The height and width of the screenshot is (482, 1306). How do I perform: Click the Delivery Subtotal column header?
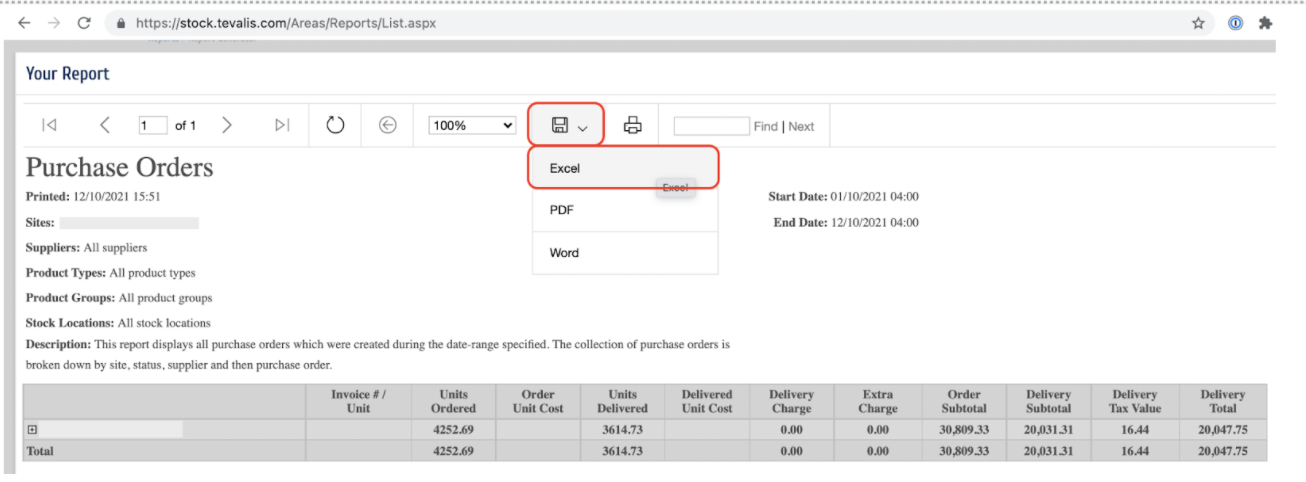(x=1048, y=401)
